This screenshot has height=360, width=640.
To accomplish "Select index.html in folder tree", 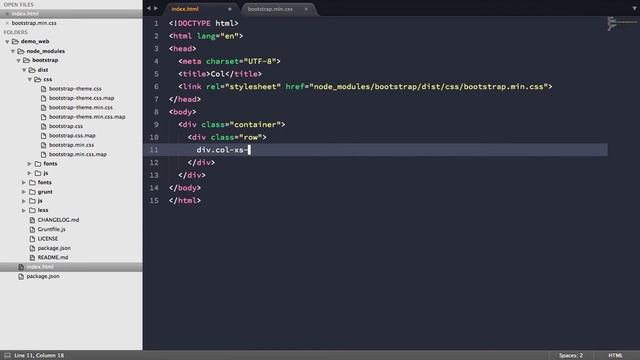I will [40, 267].
